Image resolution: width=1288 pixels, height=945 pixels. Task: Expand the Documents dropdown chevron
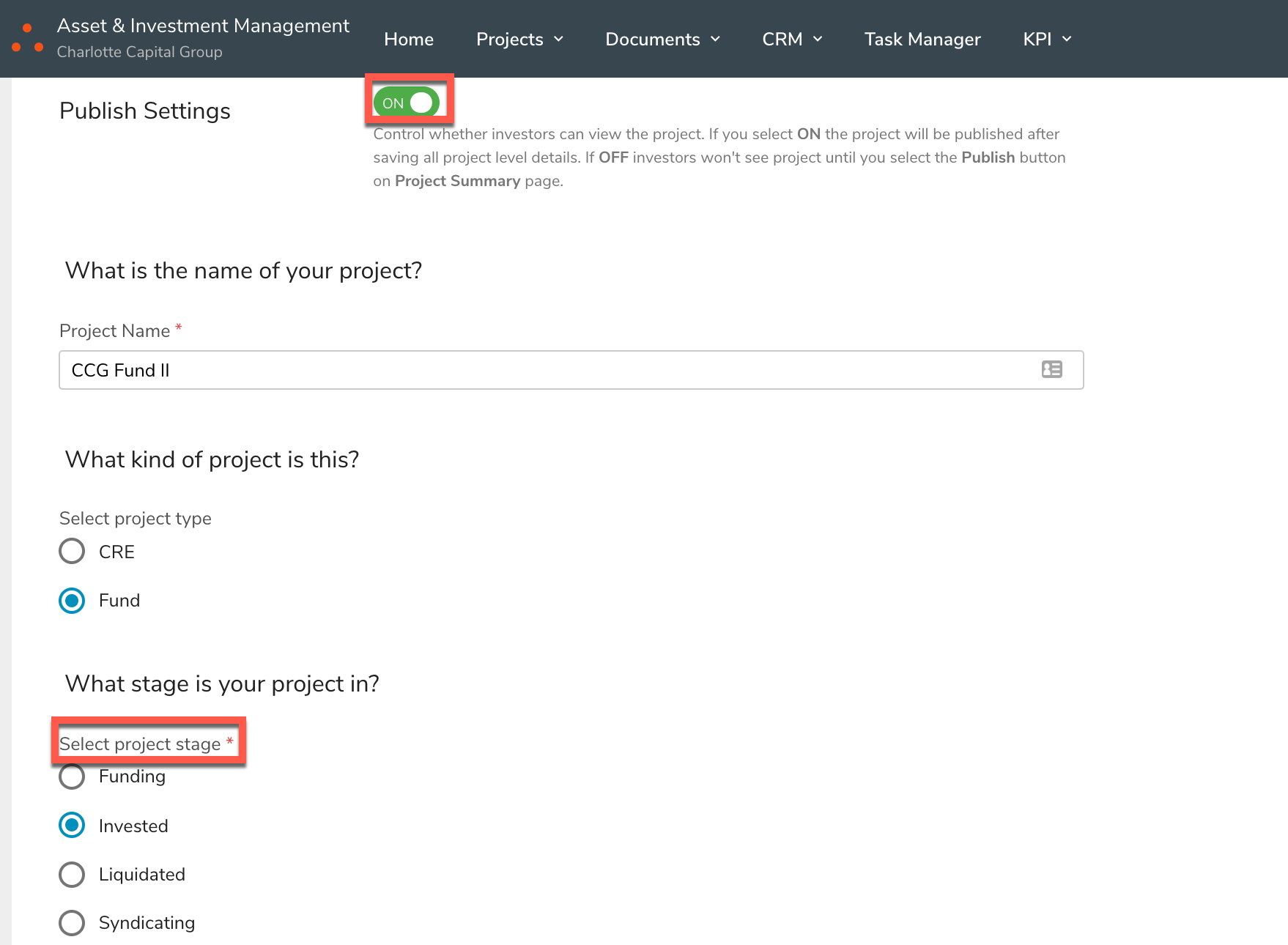(x=716, y=40)
